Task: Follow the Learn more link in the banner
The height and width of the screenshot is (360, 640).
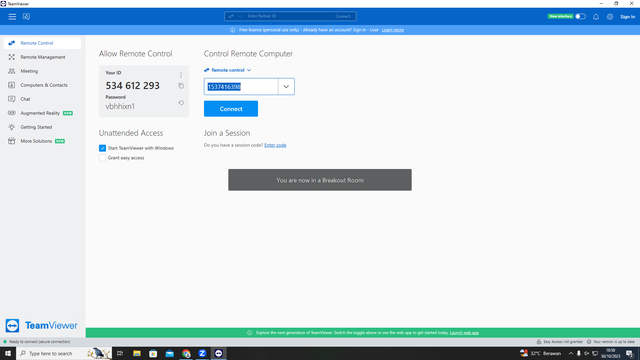Action: (393, 30)
